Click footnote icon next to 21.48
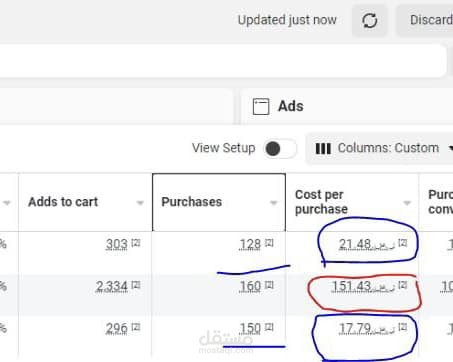Image resolution: width=453 pixels, height=362 pixels. [x=402, y=243]
